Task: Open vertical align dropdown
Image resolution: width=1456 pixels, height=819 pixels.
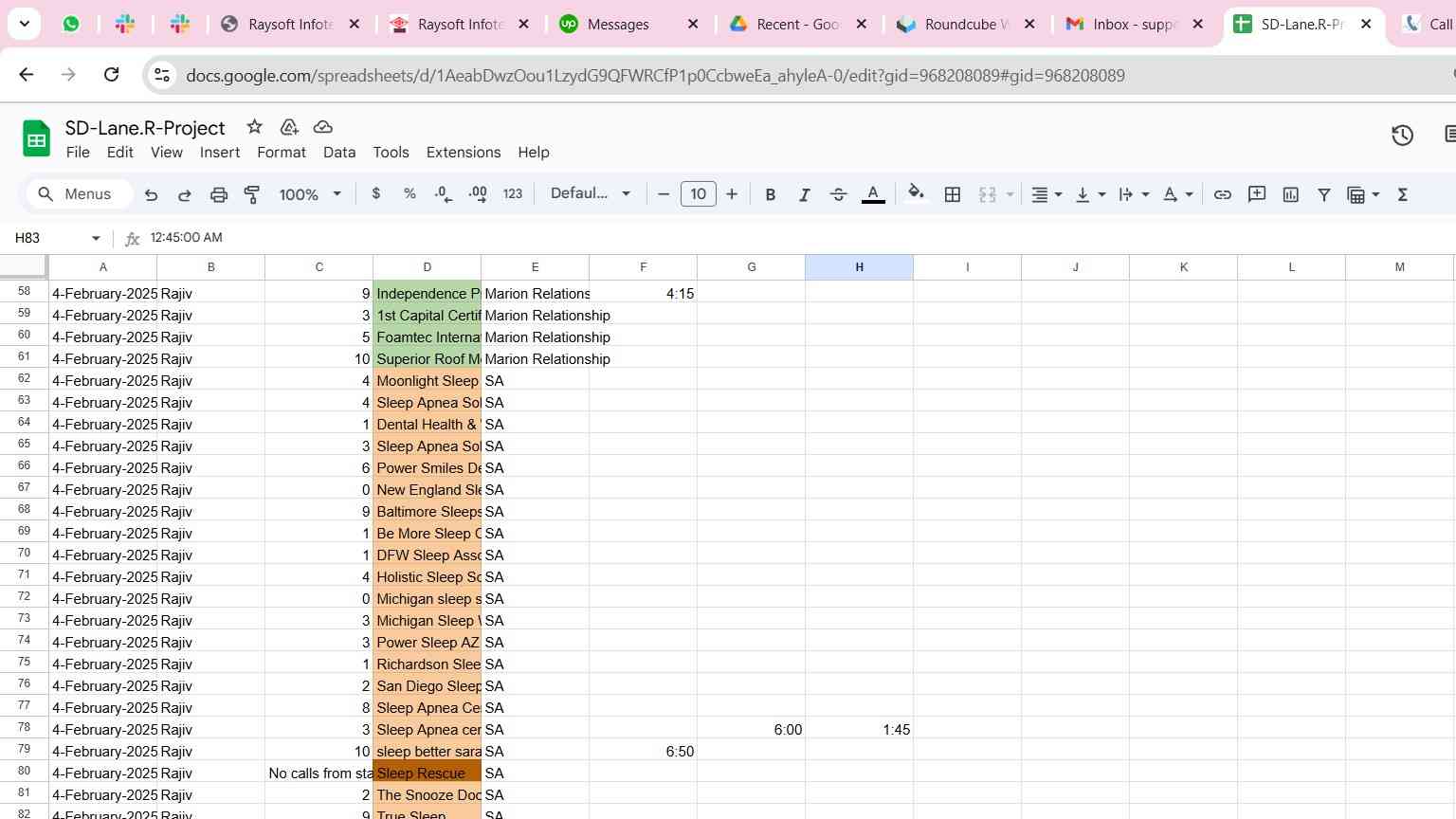Action: [x=1090, y=194]
